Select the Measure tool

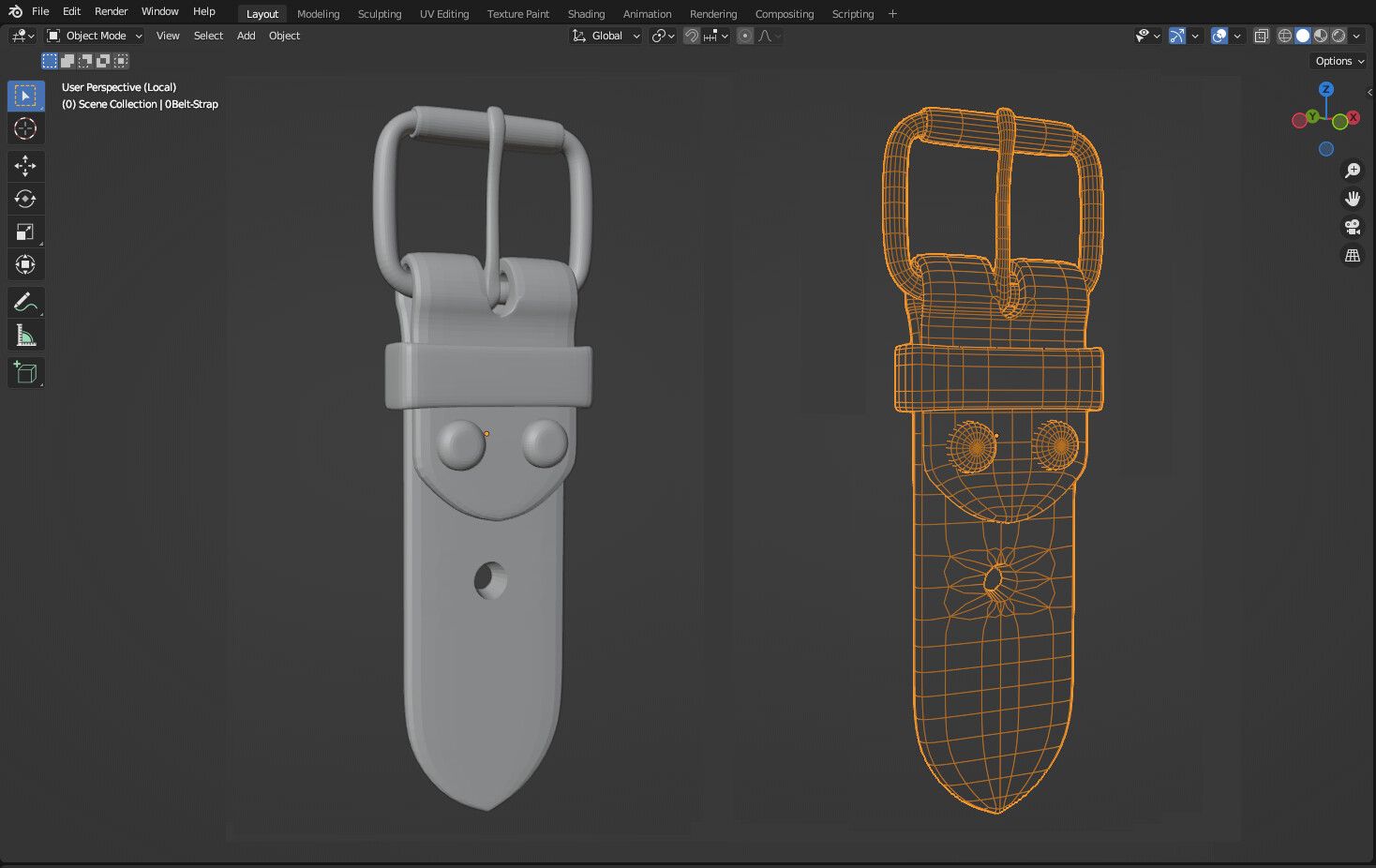click(25, 335)
